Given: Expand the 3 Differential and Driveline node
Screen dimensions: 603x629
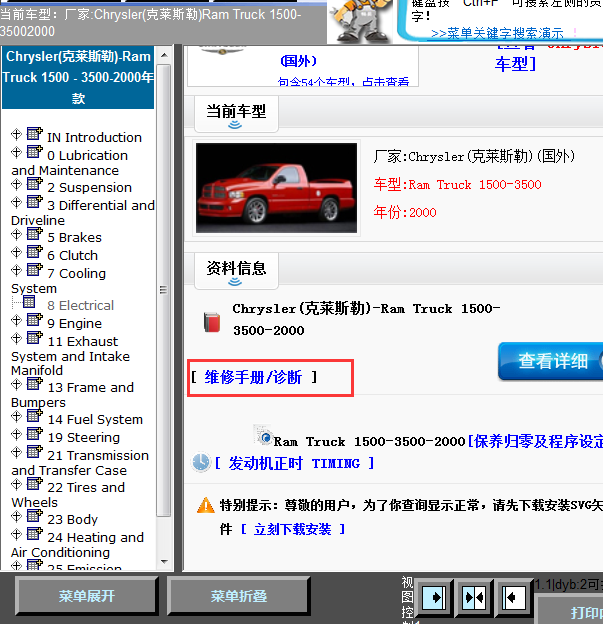Looking at the screenshot, I should click(x=16, y=202).
